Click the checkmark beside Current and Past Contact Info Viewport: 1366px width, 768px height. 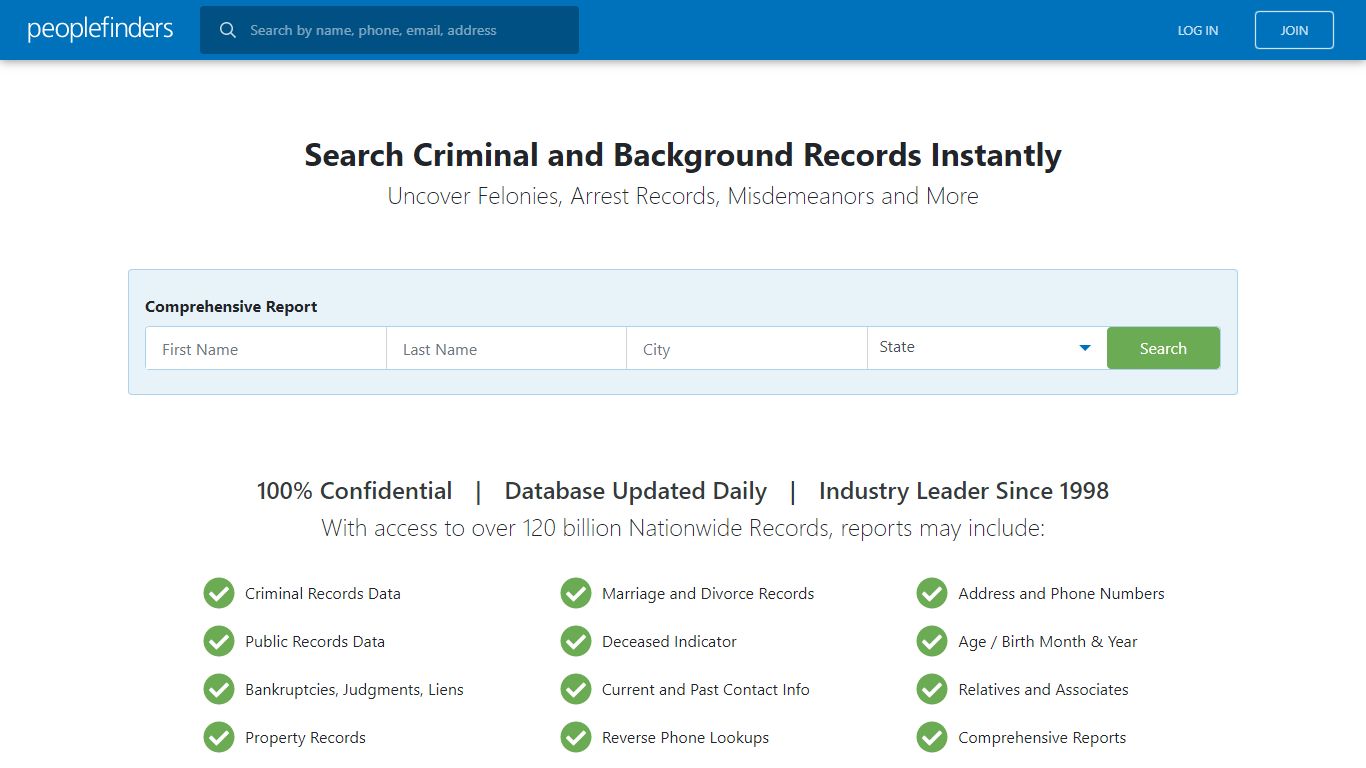tap(576, 689)
